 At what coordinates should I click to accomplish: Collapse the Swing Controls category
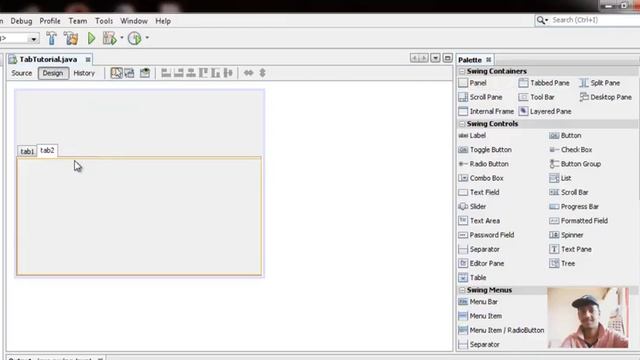[x=462, y=124]
